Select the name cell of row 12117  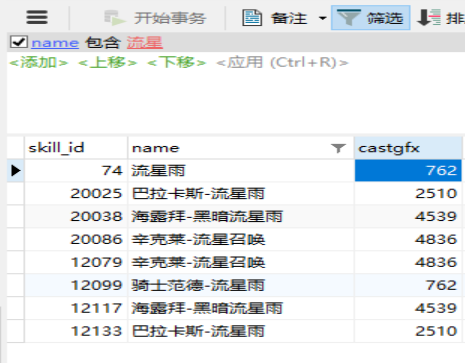pyautogui.click(x=241, y=308)
